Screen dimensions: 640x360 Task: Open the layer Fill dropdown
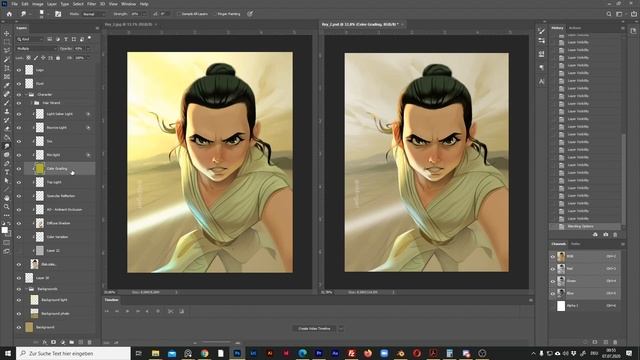coord(88,58)
